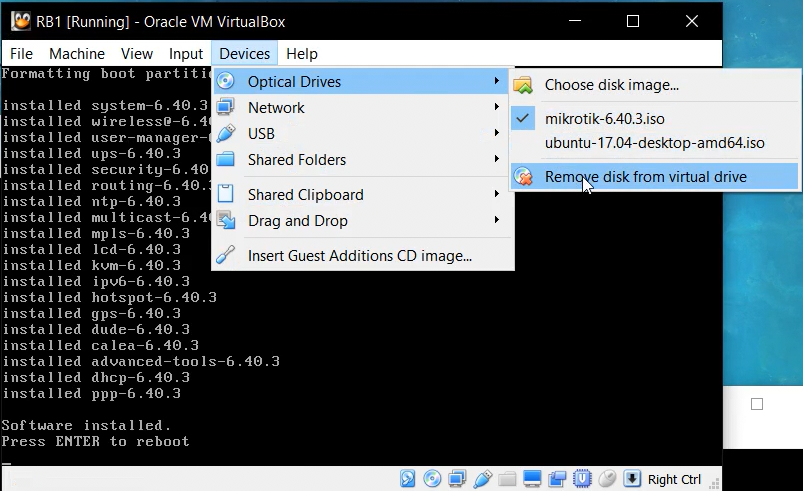Click the display monitor status icon
The image size is (803, 491).
tap(532, 479)
